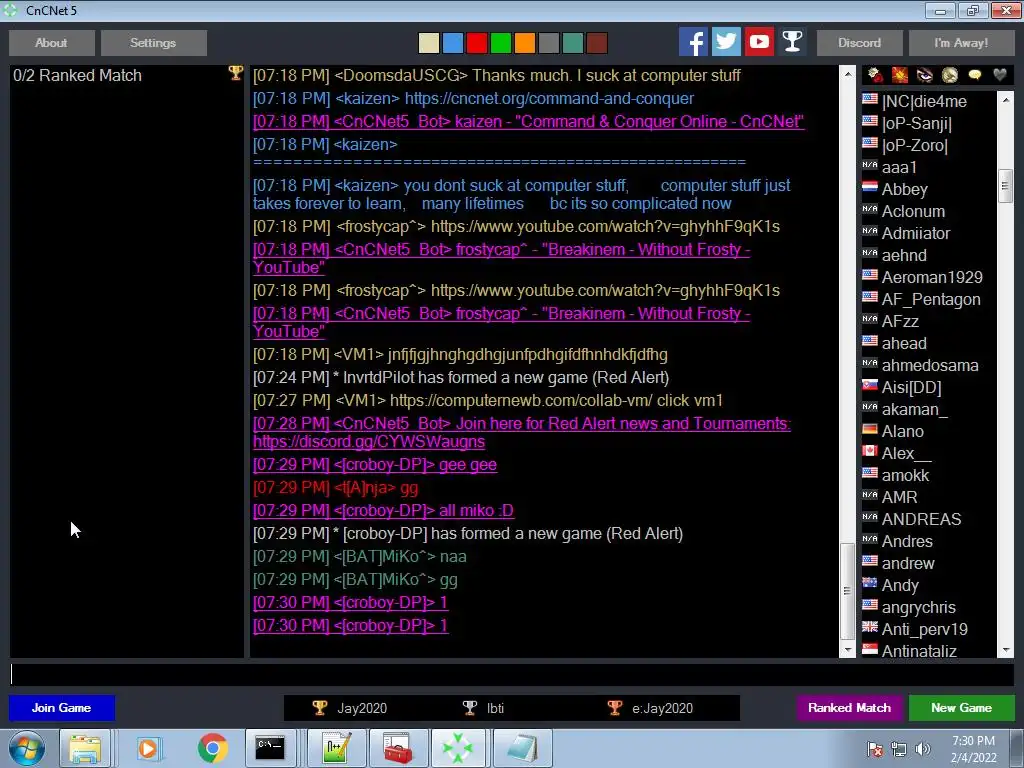The width and height of the screenshot is (1024, 768).
Task: Click the trophy next to 0/2 Ranked Match
Action: (x=235, y=73)
